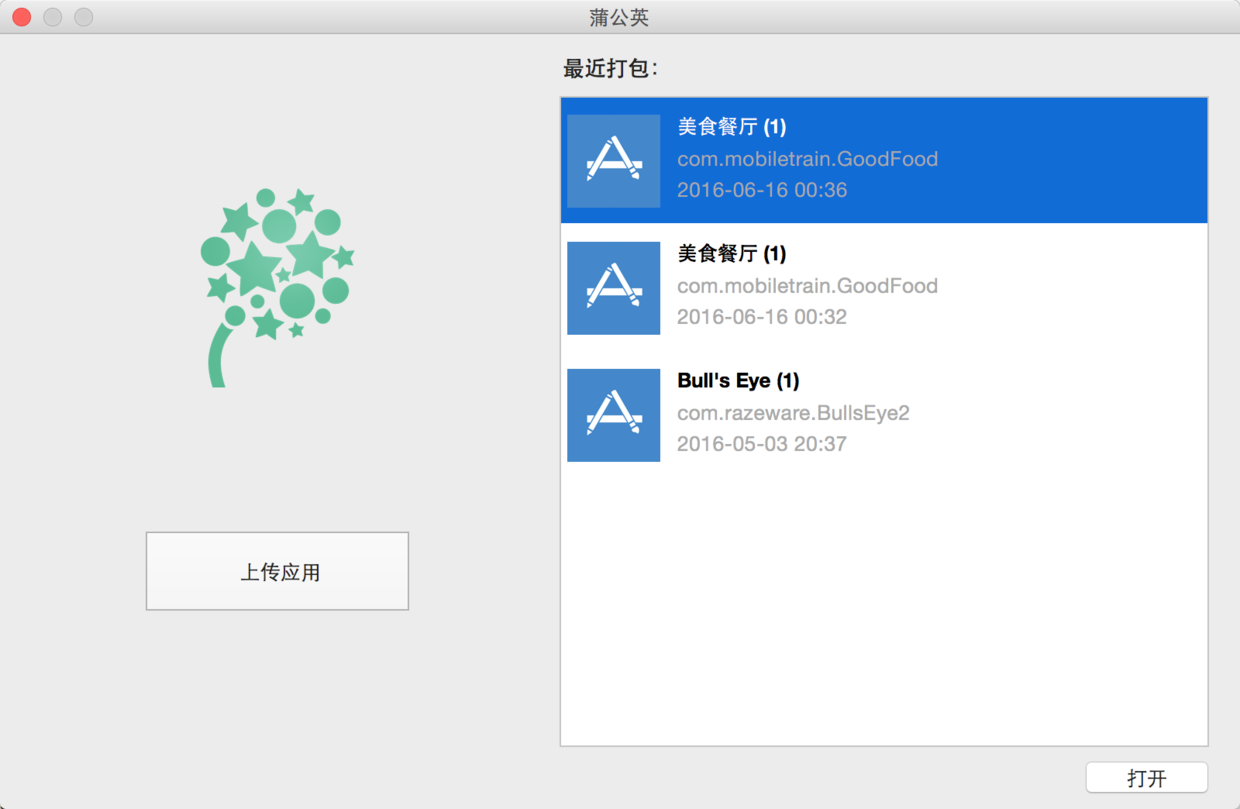The width and height of the screenshot is (1240, 809).
Task: Click the Bull's Eye (1) title text
Action: 738,381
